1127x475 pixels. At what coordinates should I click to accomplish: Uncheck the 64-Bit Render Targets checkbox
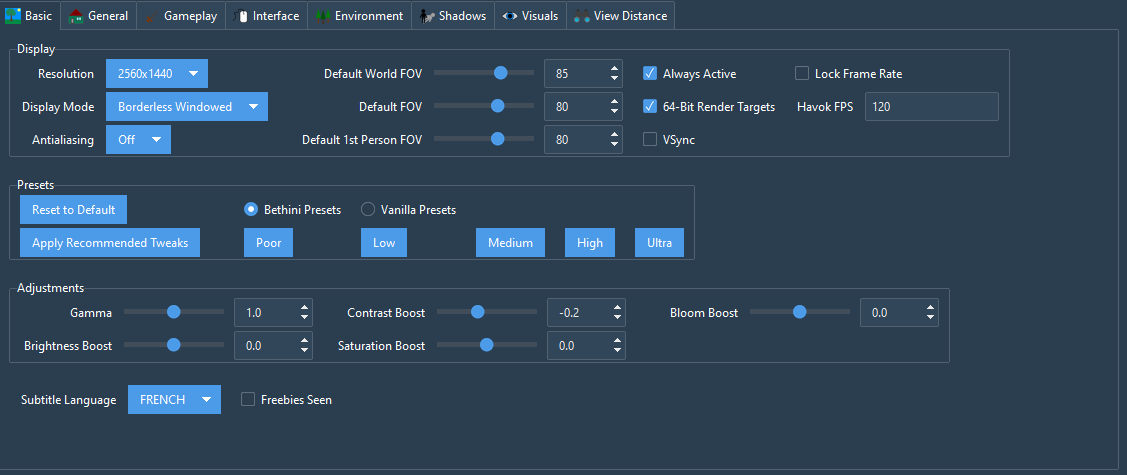pyautogui.click(x=650, y=106)
